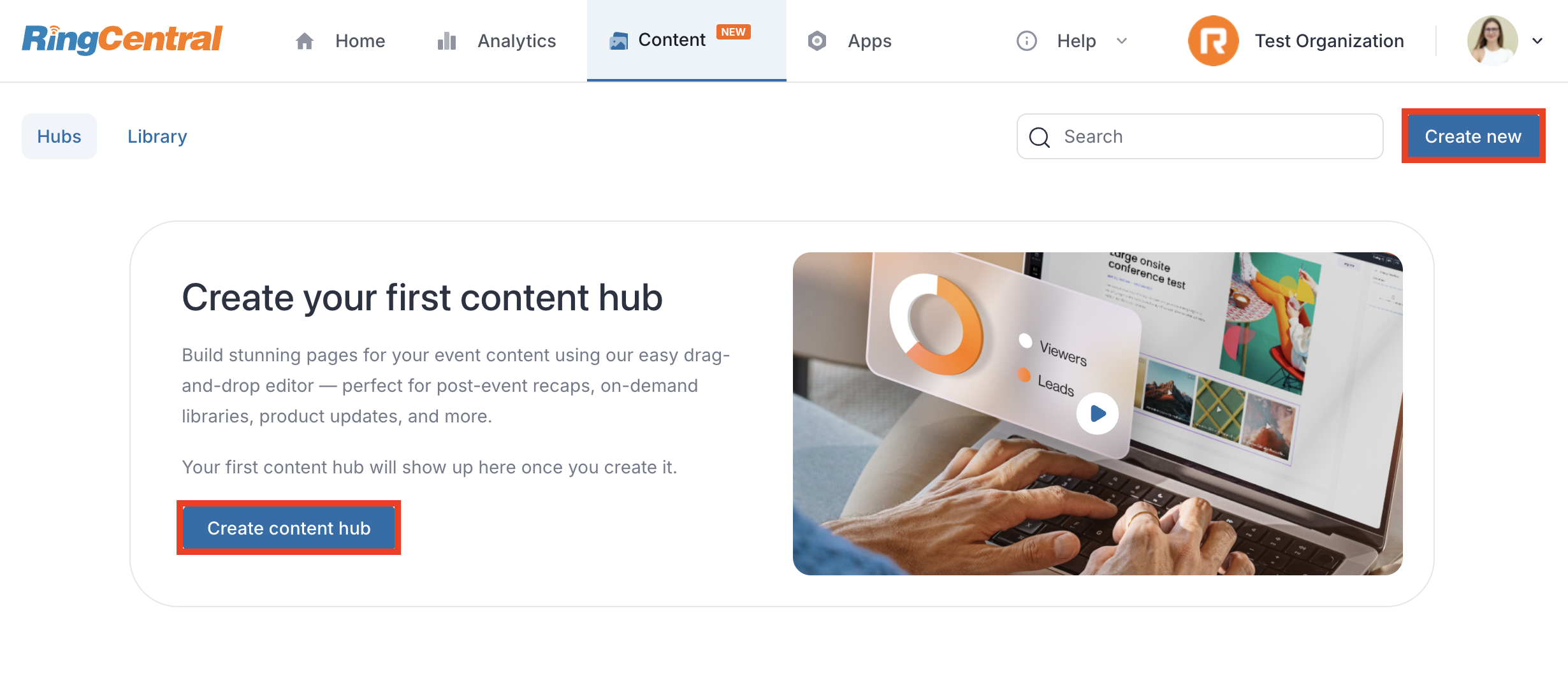
Task: Click the Home house icon
Action: [305, 41]
